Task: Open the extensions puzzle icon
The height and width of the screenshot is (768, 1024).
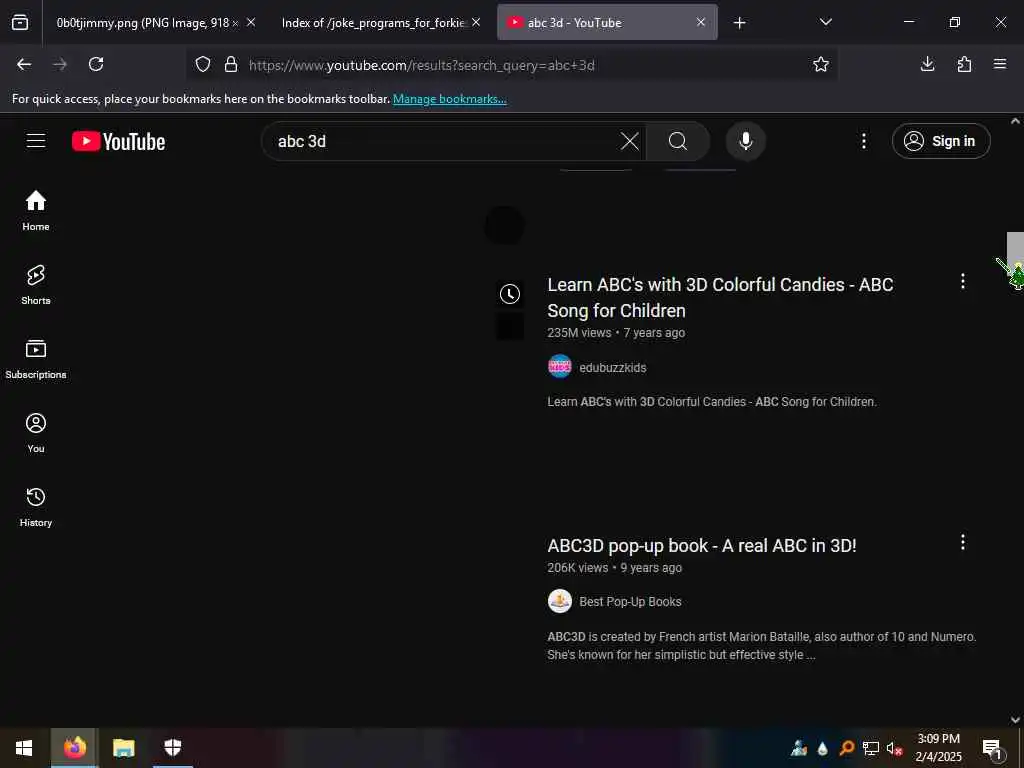Action: (964, 64)
